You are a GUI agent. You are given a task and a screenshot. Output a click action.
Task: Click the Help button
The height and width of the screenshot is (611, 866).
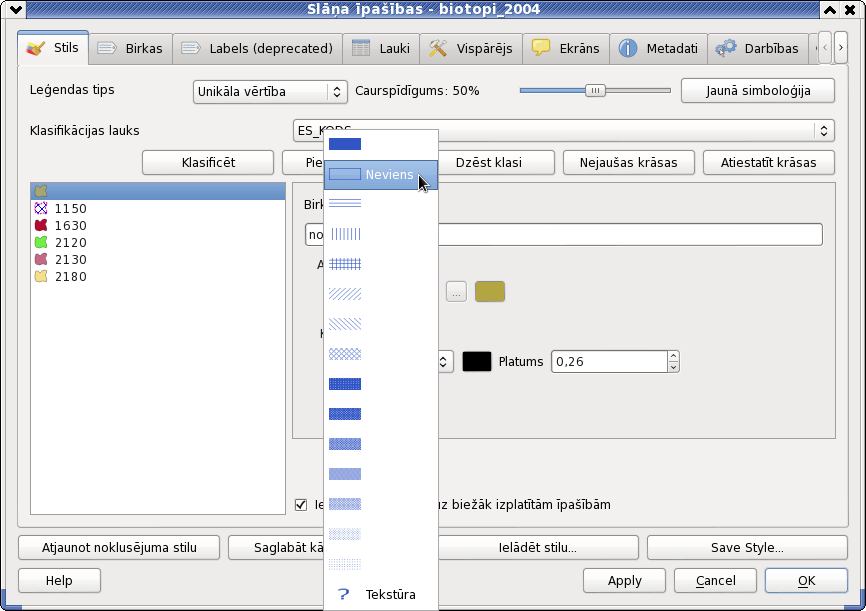click(59, 581)
